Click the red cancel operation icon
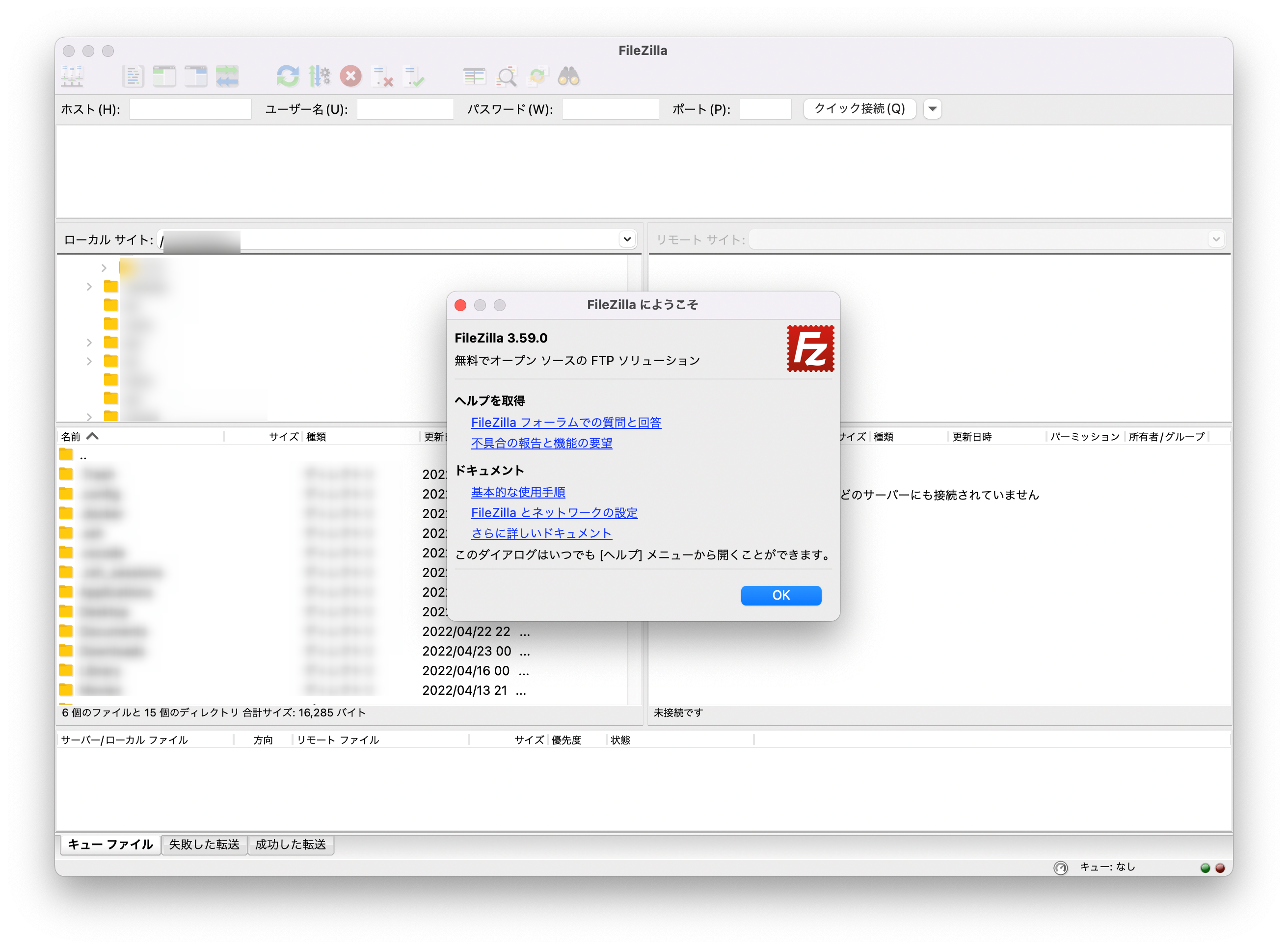Screen dimensions: 1288x949 click(350, 77)
